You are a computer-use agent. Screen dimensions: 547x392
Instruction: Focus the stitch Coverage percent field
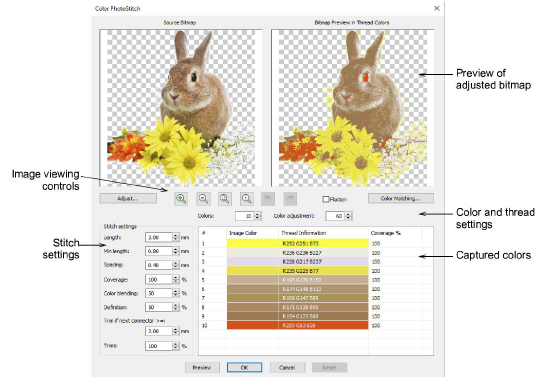159,279
